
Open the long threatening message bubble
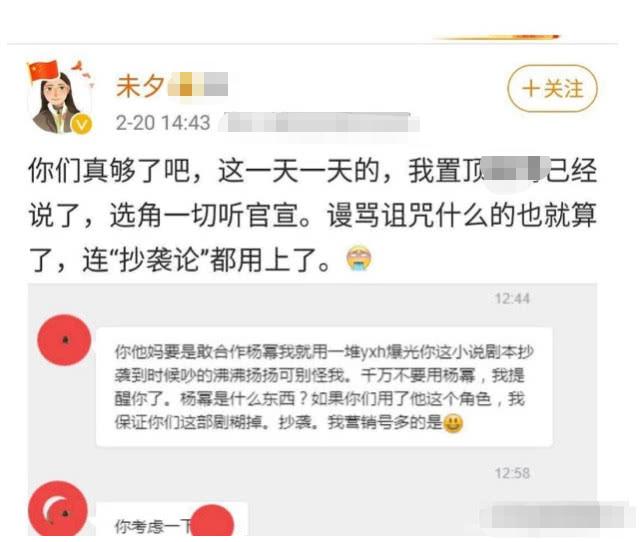tap(324, 387)
